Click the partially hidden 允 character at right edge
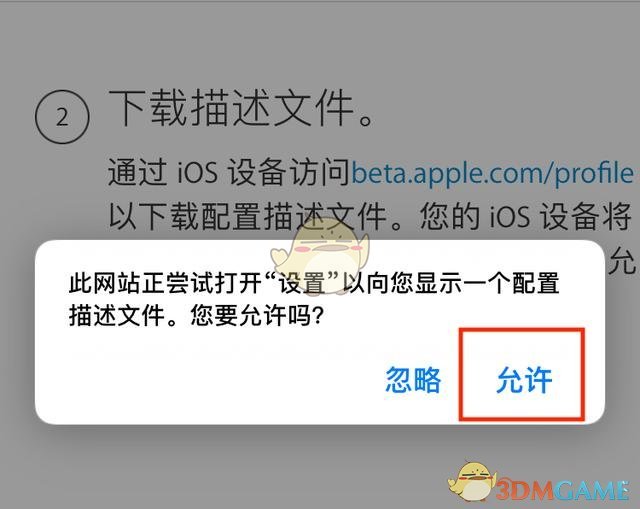The image size is (640, 509). (622, 260)
